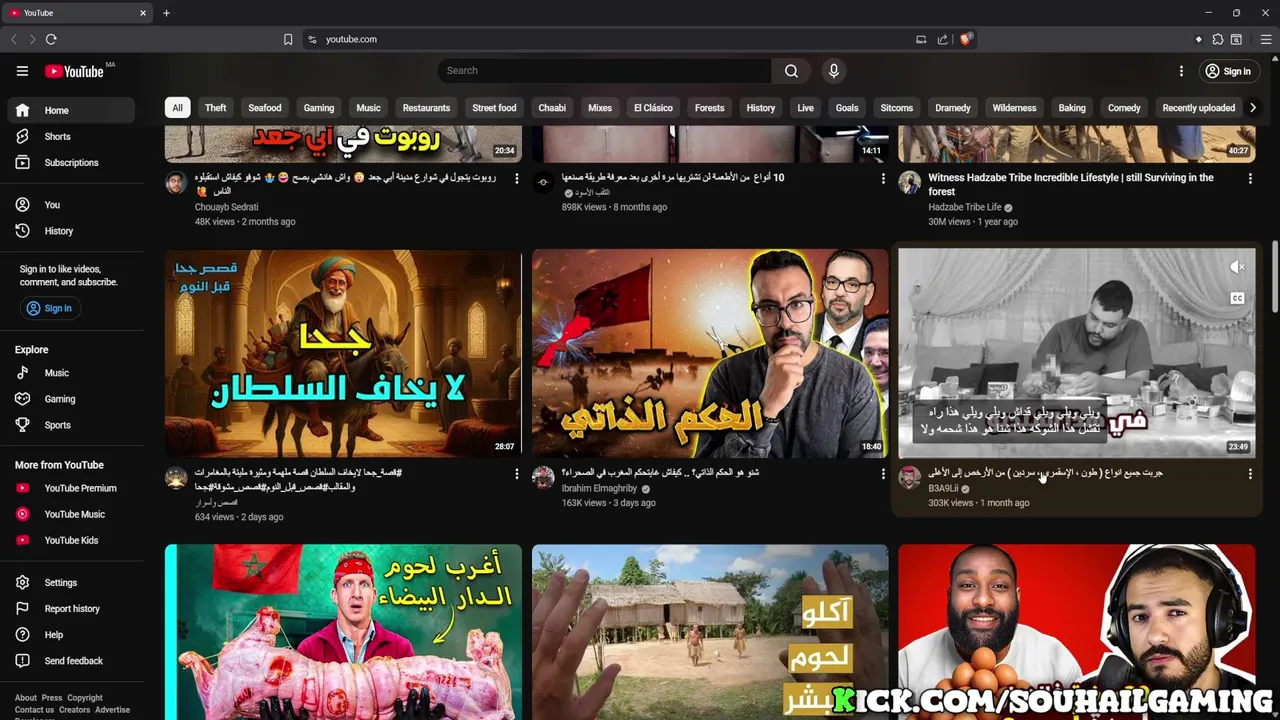Open Hadzabe Tribe Life channel link
The width and height of the screenshot is (1280, 720).
click(x=965, y=207)
